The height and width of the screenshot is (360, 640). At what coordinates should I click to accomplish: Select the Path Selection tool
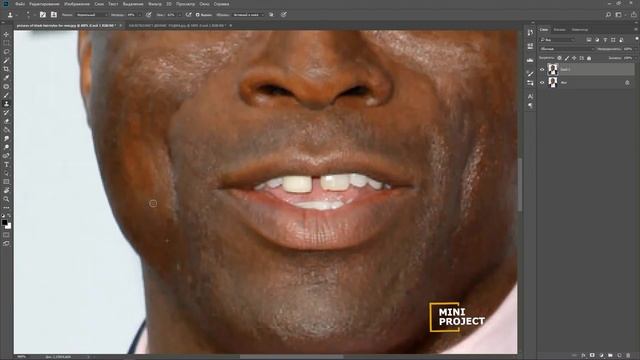coord(6,173)
